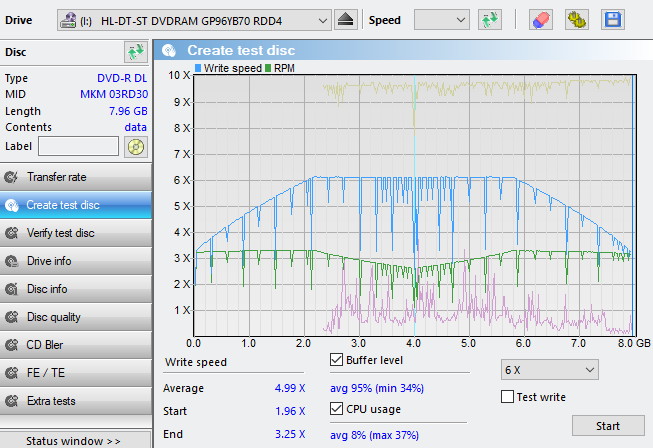Click the copy graph icon
Viewport: 653px width, 448px height.
tap(576, 20)
